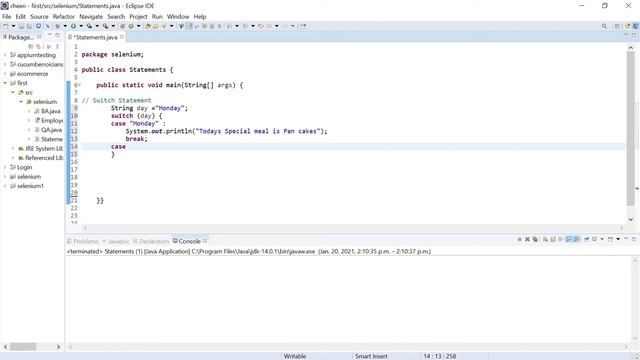Clear the Console output
The image size is (640, 360).
545,239
